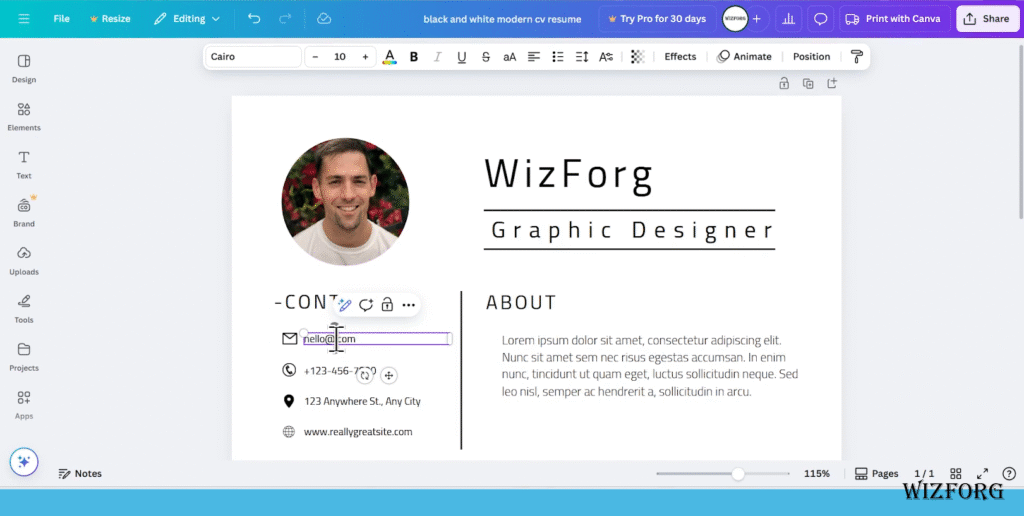Toggle underline formatting
Image resolution: width=1024 pixels, height=516 pixels.
[462, 57]
